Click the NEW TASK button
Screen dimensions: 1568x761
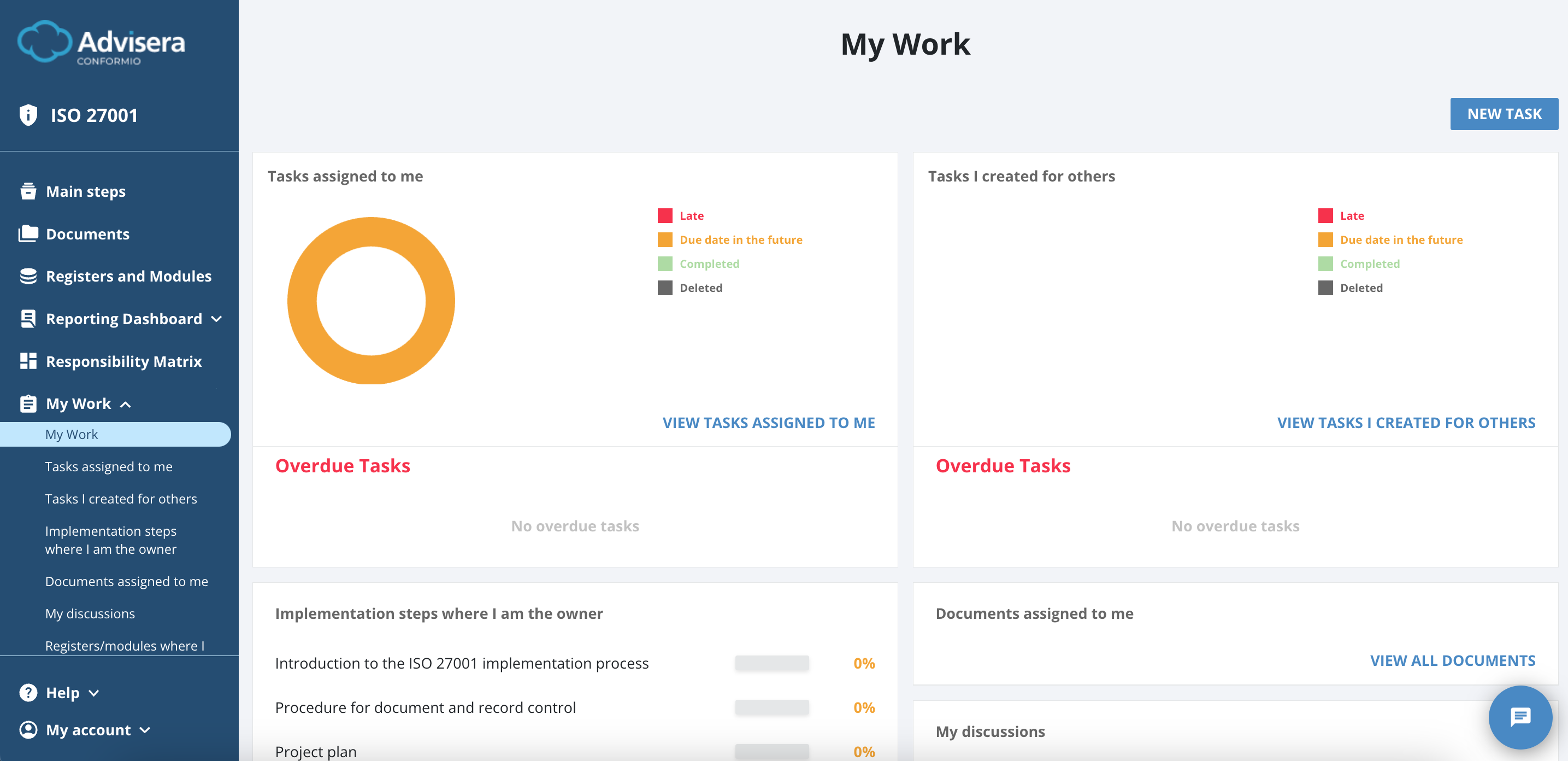(1504, 113)
